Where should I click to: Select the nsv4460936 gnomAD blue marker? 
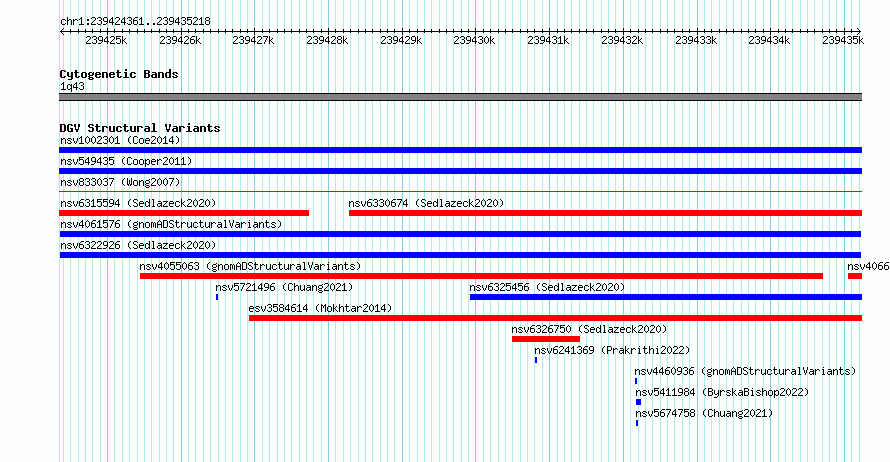(x=636, y=381)
